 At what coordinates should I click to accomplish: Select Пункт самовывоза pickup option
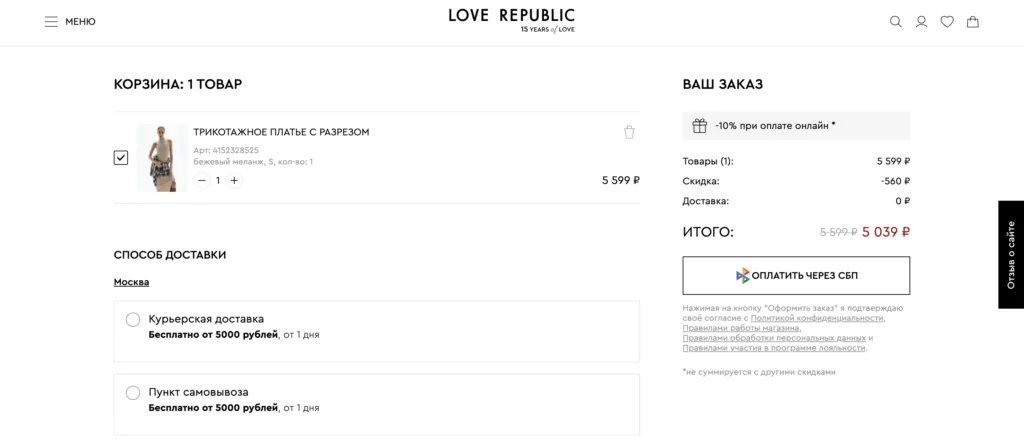(x=133, y=393)
